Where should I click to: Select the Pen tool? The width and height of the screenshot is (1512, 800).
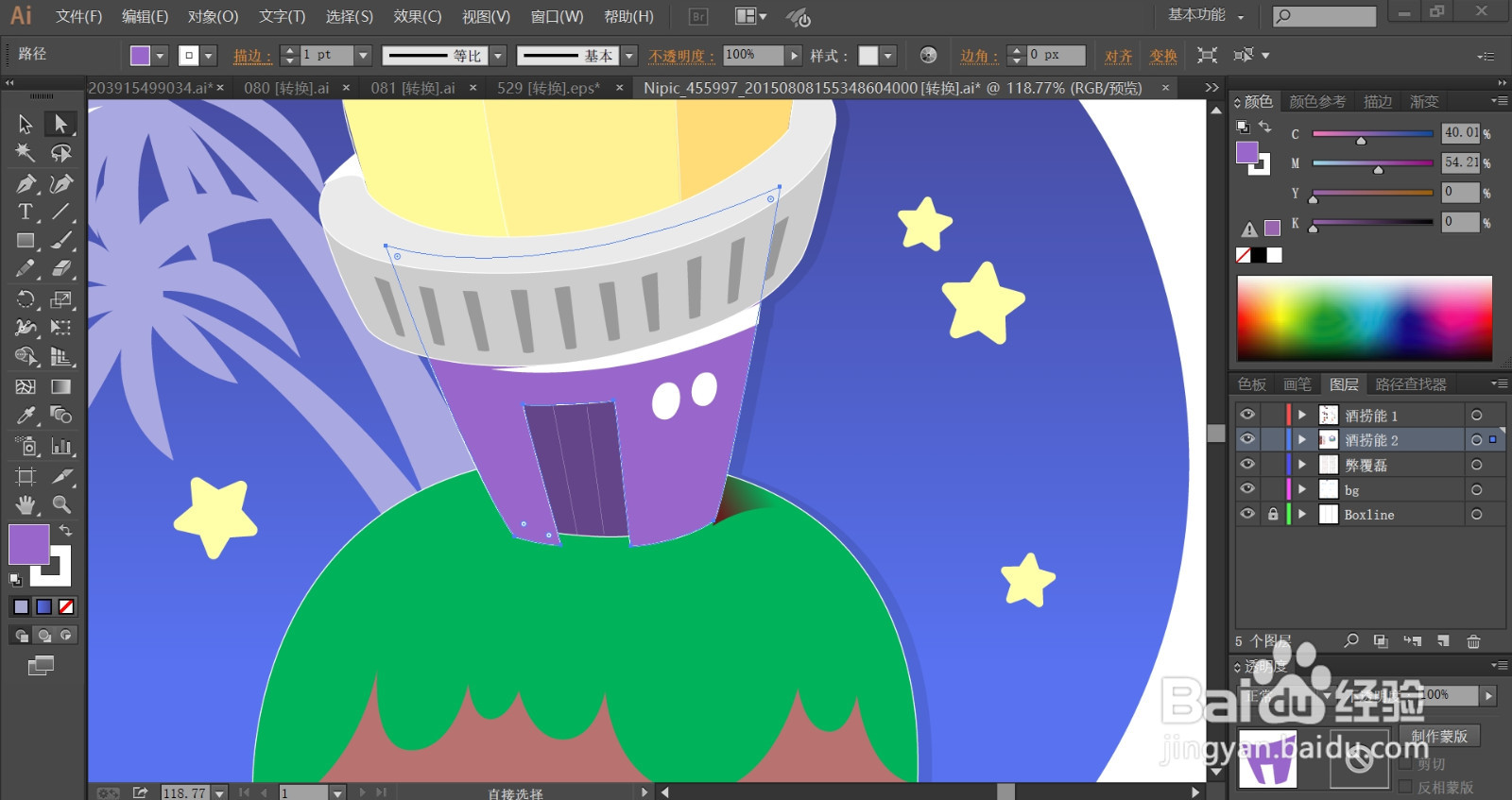point(26,183)
